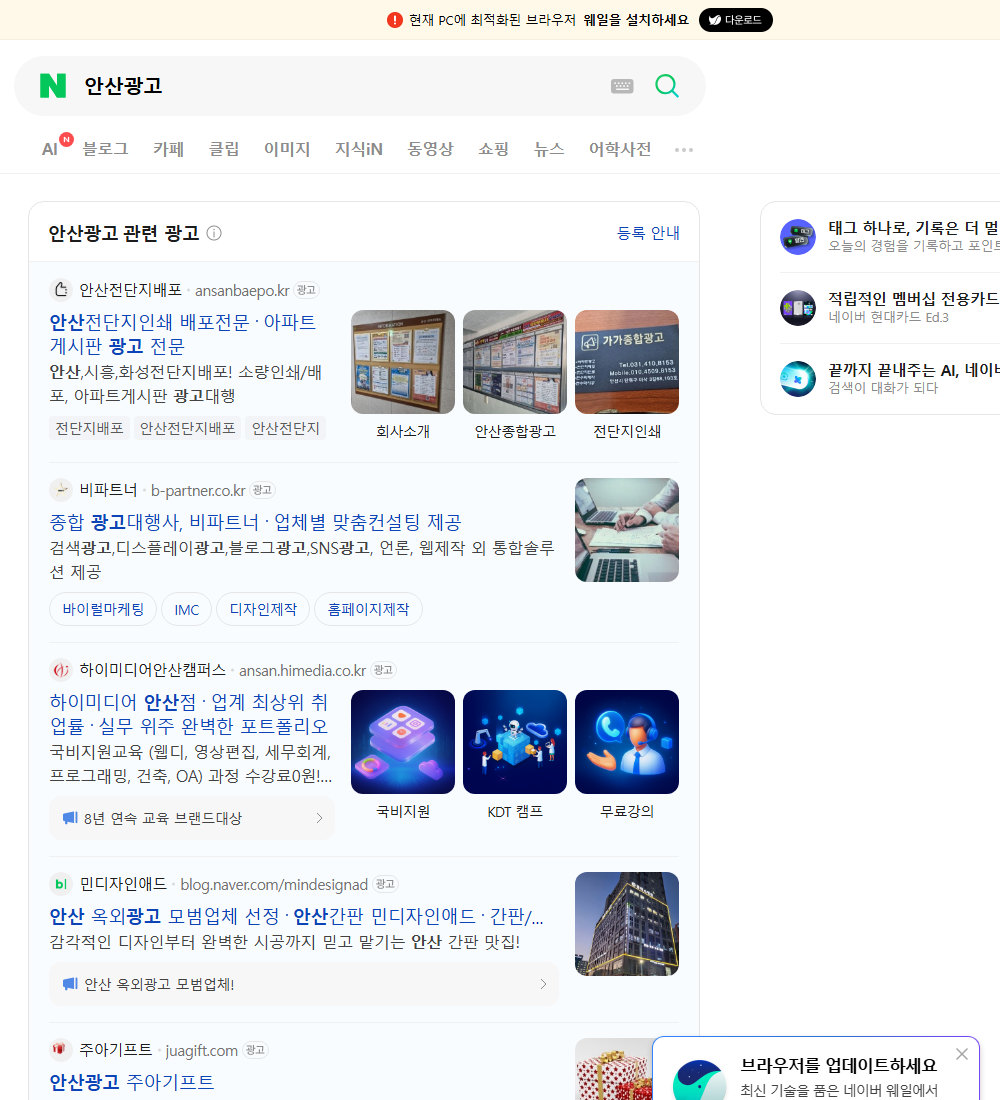Open the 주아기프트 gift box thumbnail
This screenshot has height=1100, width=1000.
pos(614,1069)
